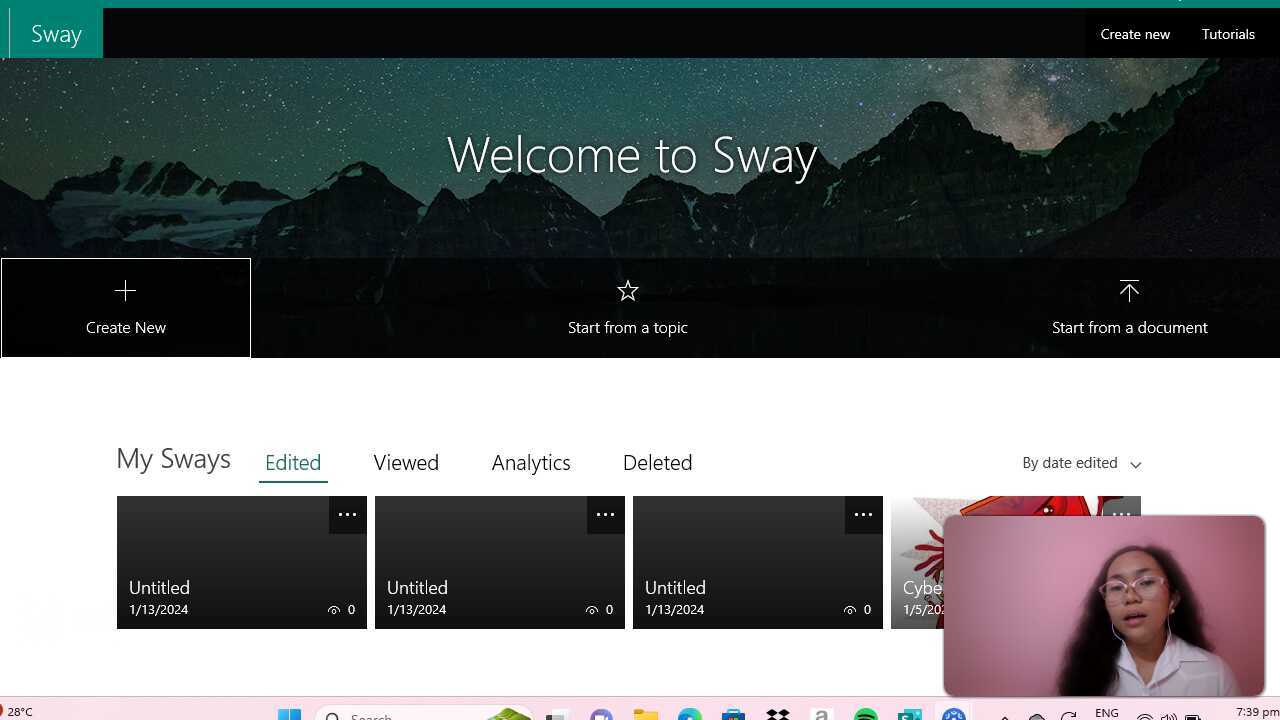
Task: Open the By date edited sort dropdown
Action: click(1081, 463)
